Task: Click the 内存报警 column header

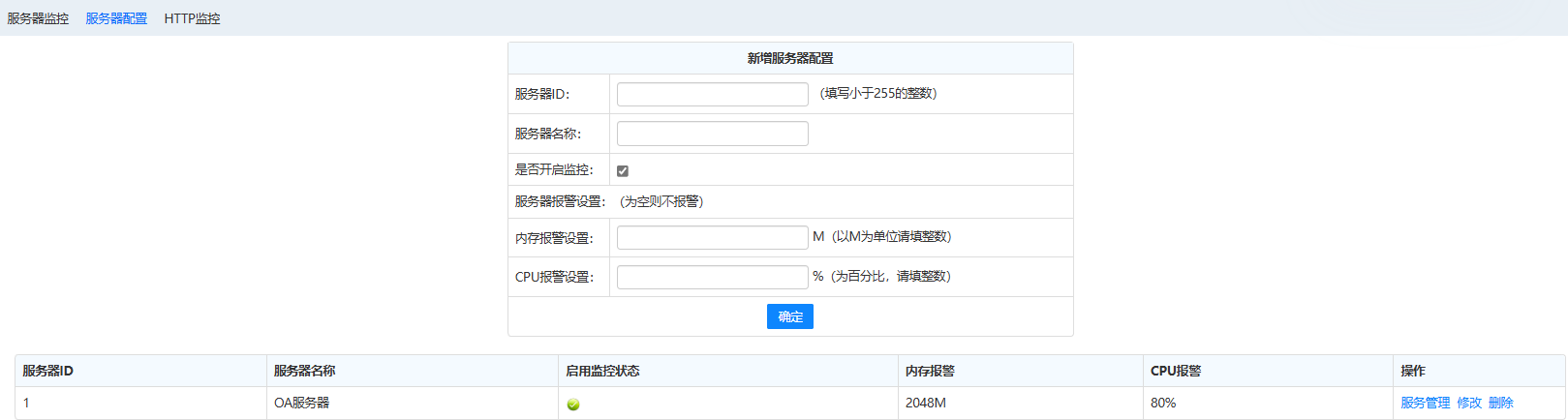Action: (x=930, y=371)
